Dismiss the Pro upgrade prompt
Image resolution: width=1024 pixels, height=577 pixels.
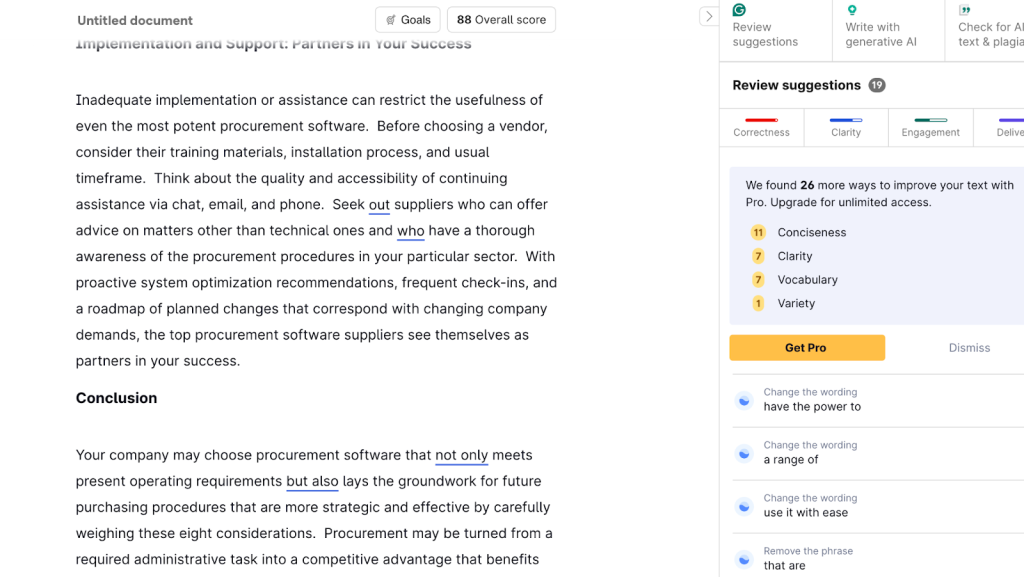pos(969,348)
